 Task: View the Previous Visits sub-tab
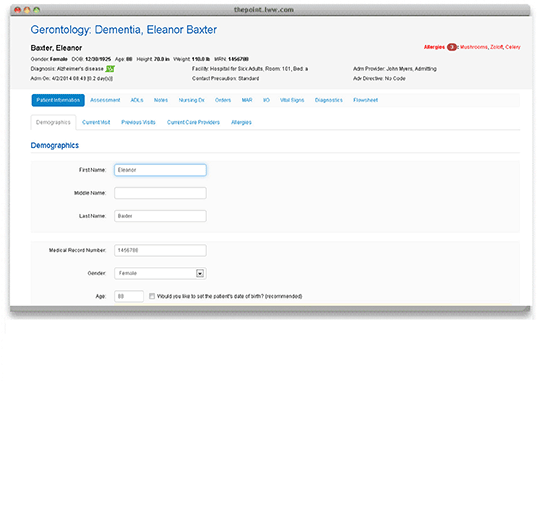138,122
